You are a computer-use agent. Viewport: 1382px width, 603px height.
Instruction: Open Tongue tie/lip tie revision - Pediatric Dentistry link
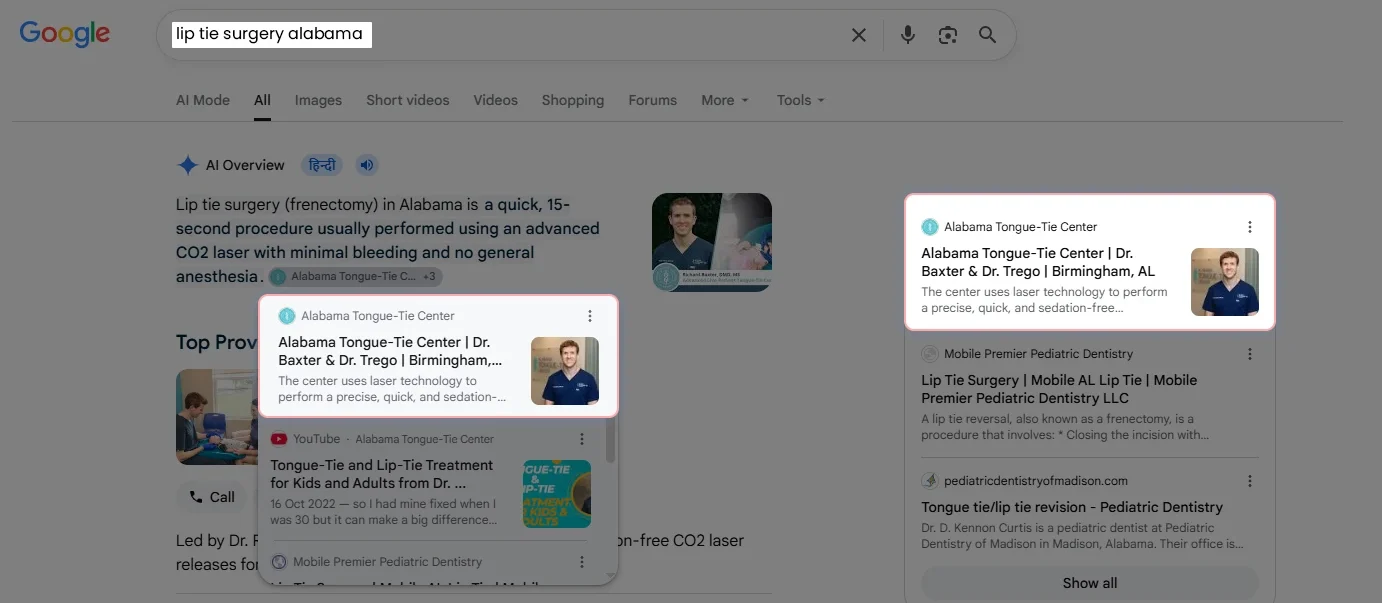pyautogui.click(x=1072, y=507)
